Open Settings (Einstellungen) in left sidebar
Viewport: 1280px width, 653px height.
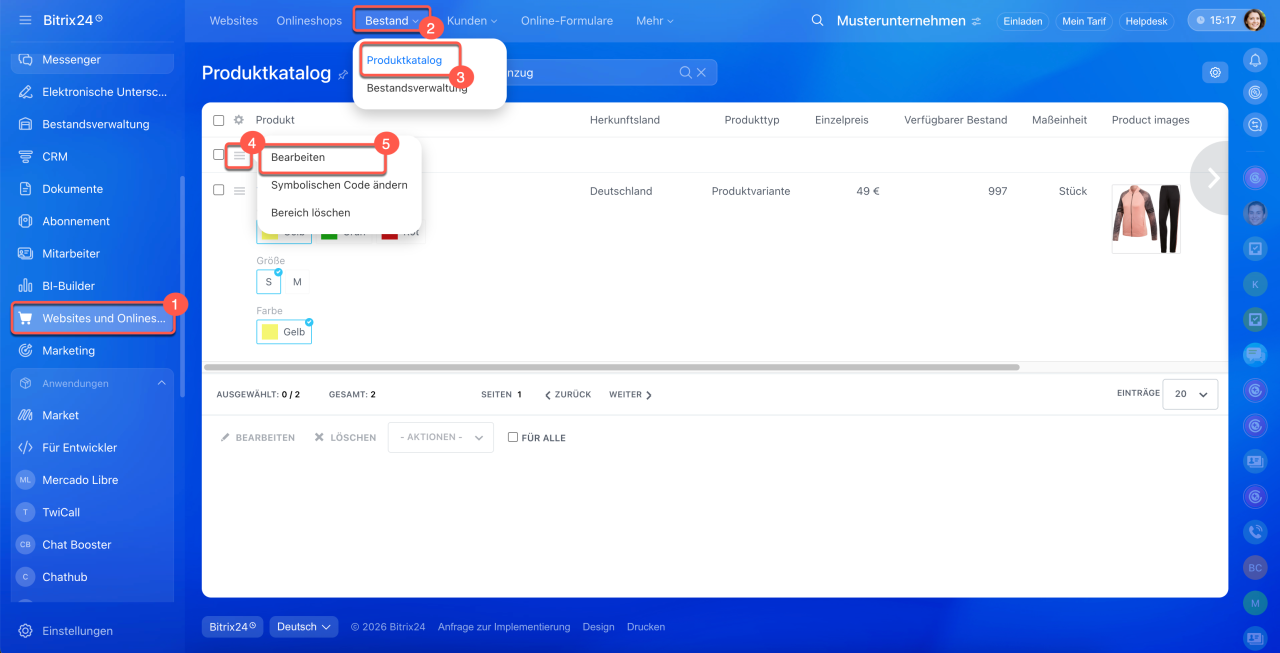point(77,631)
